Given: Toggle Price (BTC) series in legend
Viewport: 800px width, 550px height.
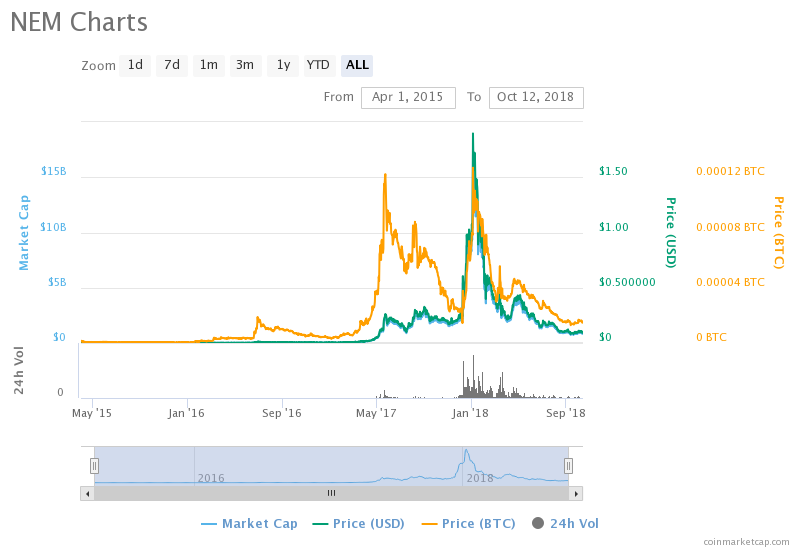Looking at the screenshot, I should pyautogui.click(x=468, y=523).
